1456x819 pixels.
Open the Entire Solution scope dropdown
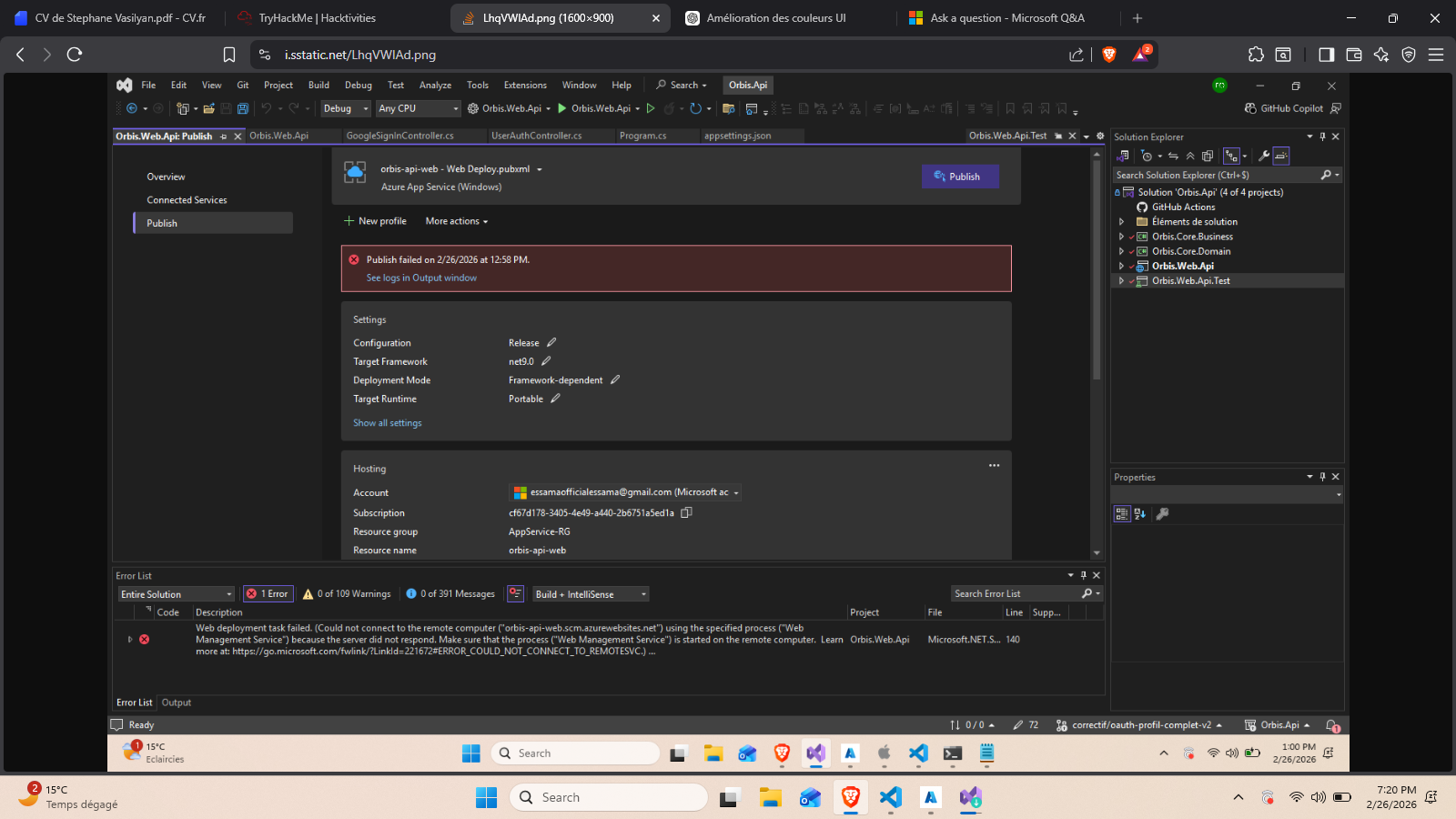coord(177,594)
